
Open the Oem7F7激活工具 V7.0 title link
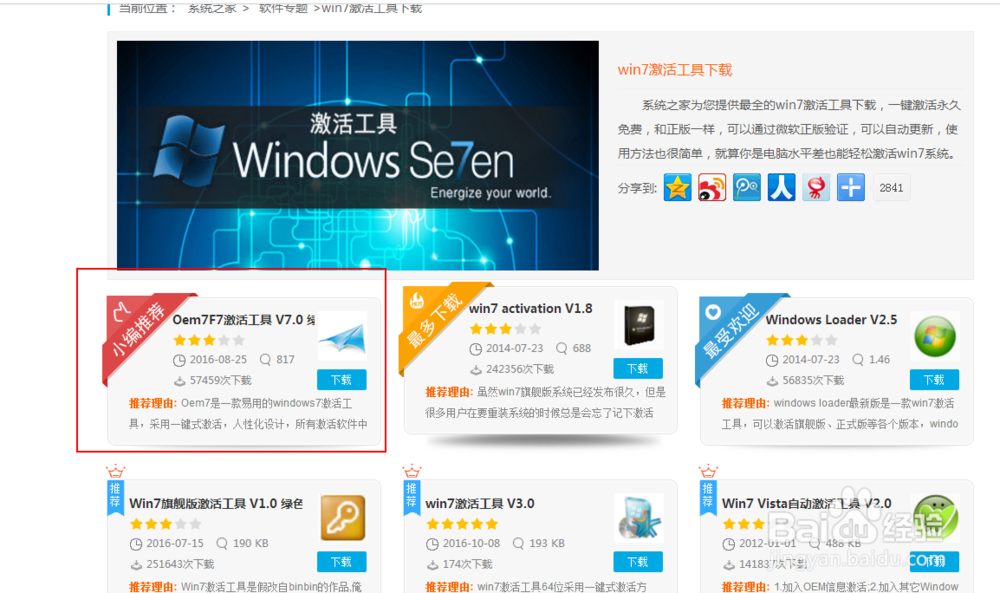[x=244, y=319]
